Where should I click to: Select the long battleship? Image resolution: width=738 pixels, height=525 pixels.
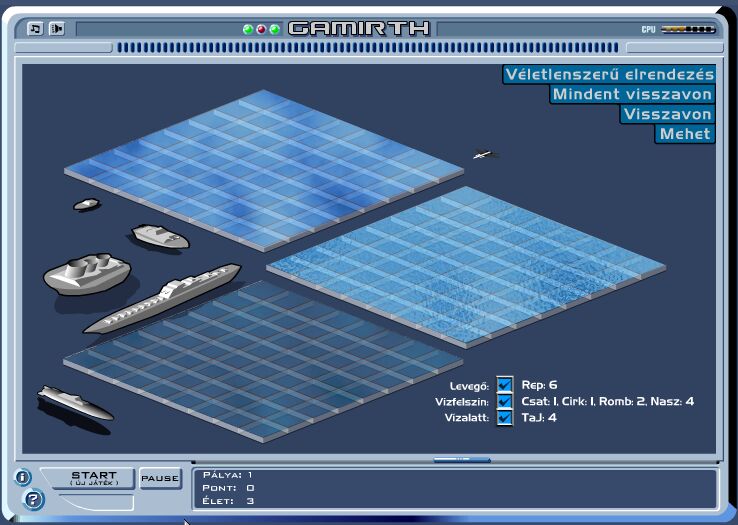pos(162,298)
